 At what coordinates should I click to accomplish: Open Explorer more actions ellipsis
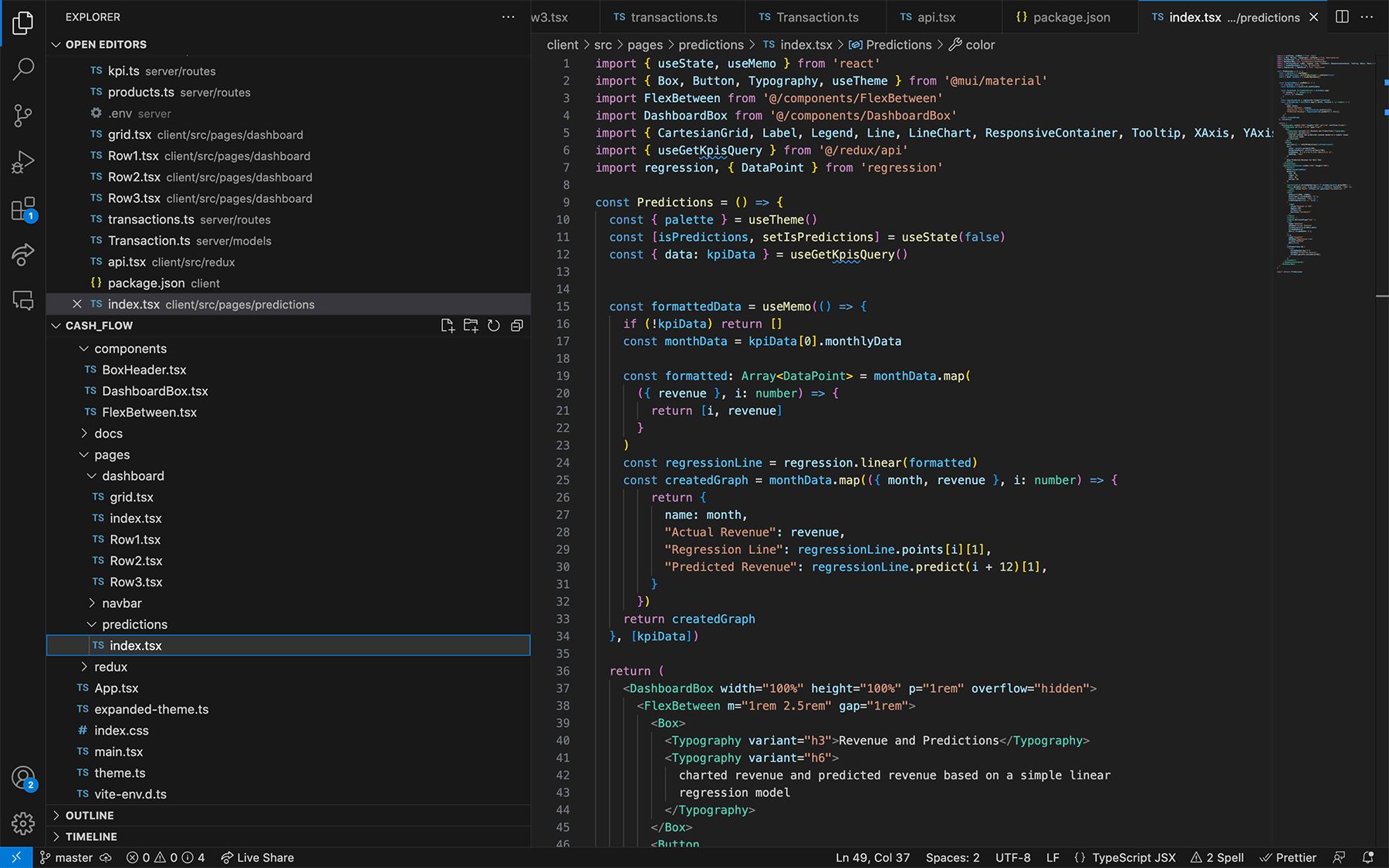[508, 17]
